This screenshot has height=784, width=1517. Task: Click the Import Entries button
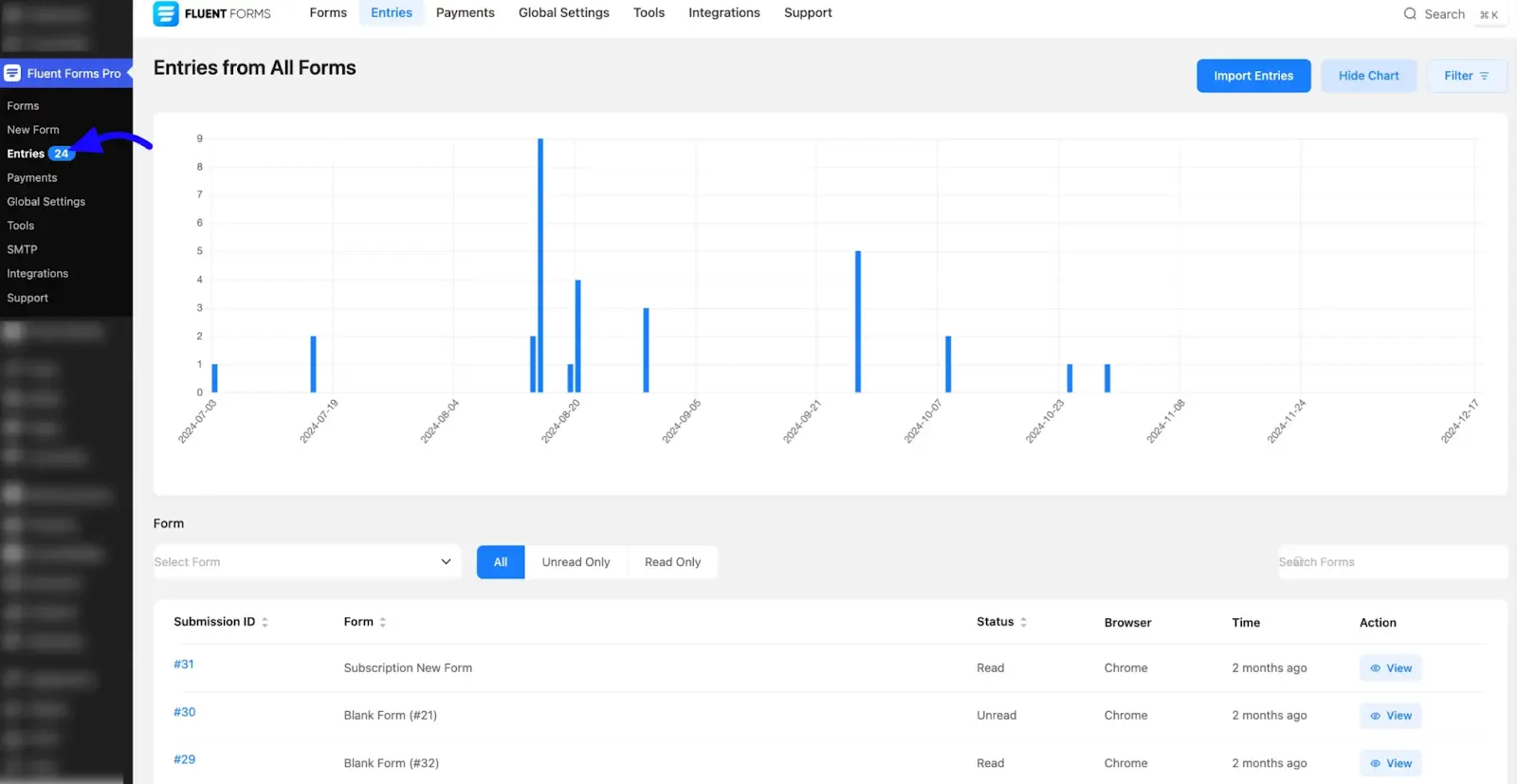[1253, 76]
